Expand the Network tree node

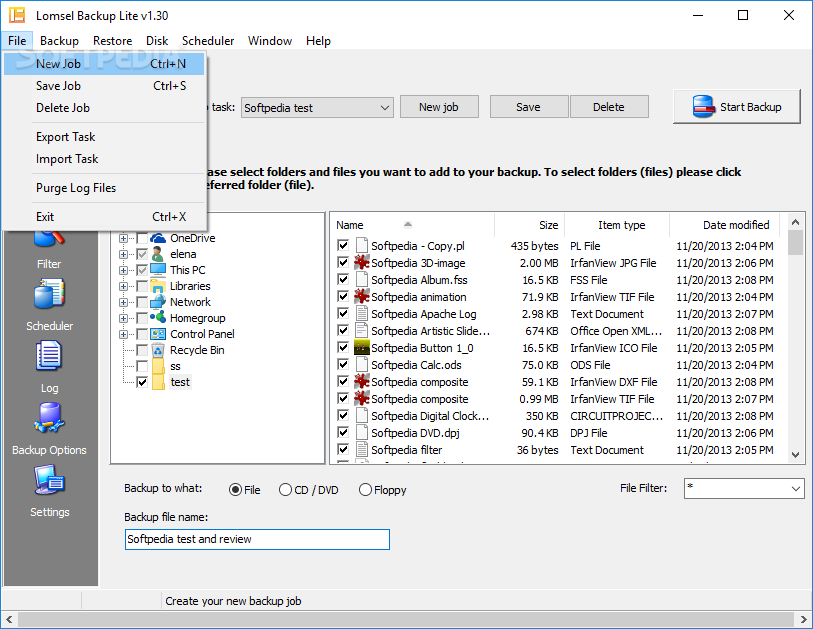(123, 302)
